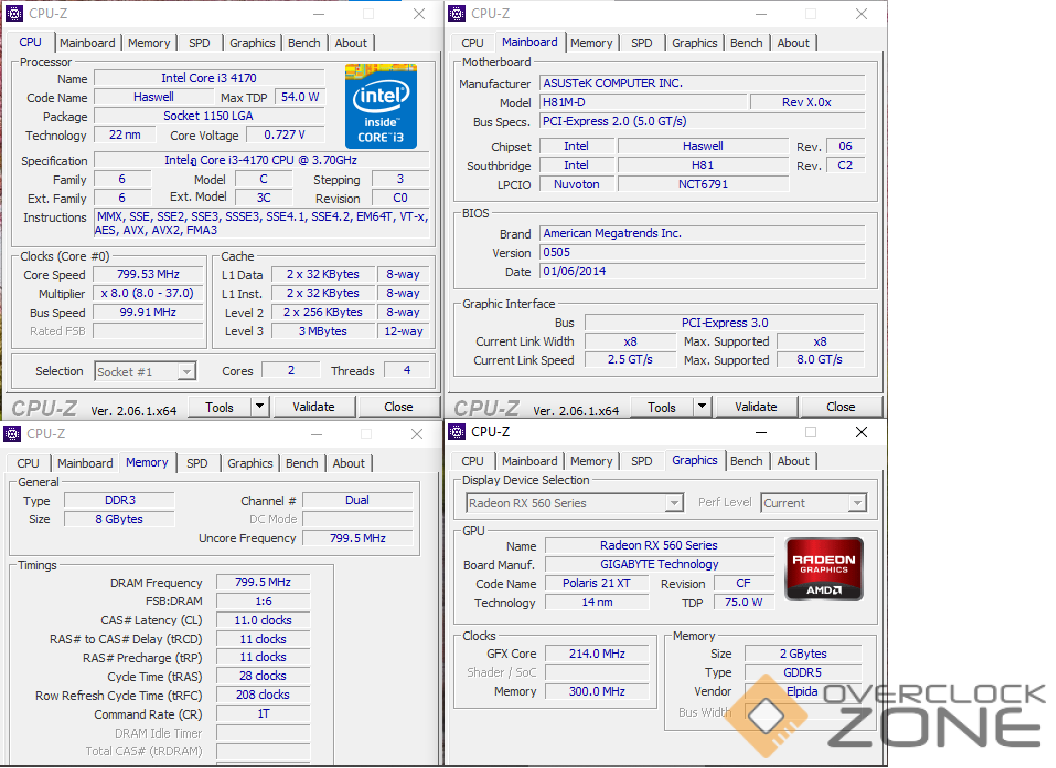Expand the Radeon RX 560 Series device dropdown
This screenshot has width=1056, height=768.
coord(674,503)
